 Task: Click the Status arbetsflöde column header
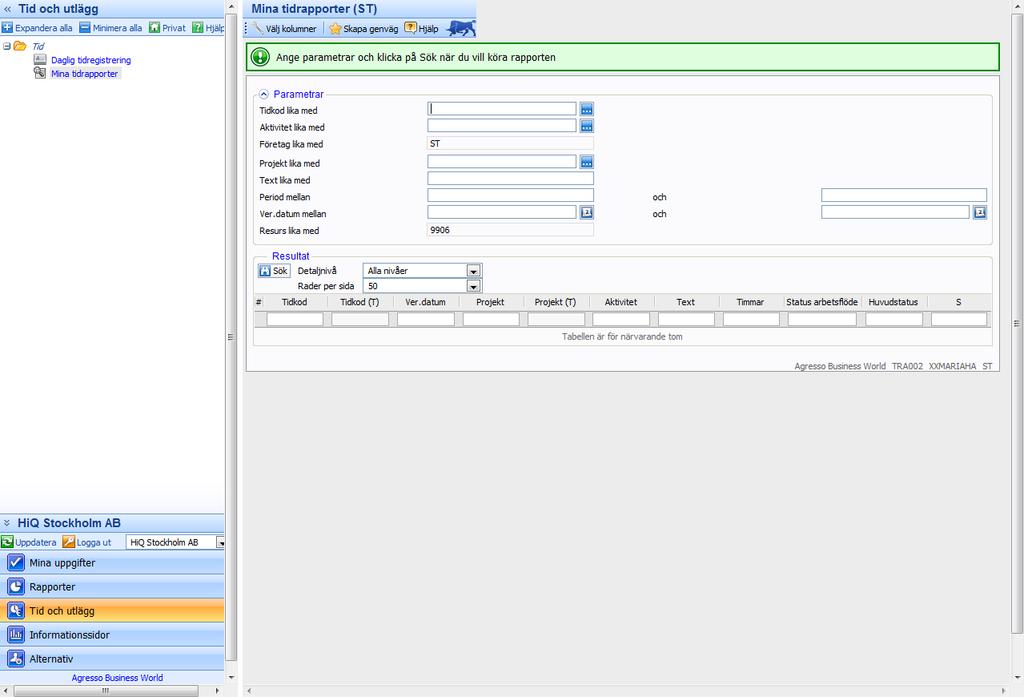(x=822, y=302)
